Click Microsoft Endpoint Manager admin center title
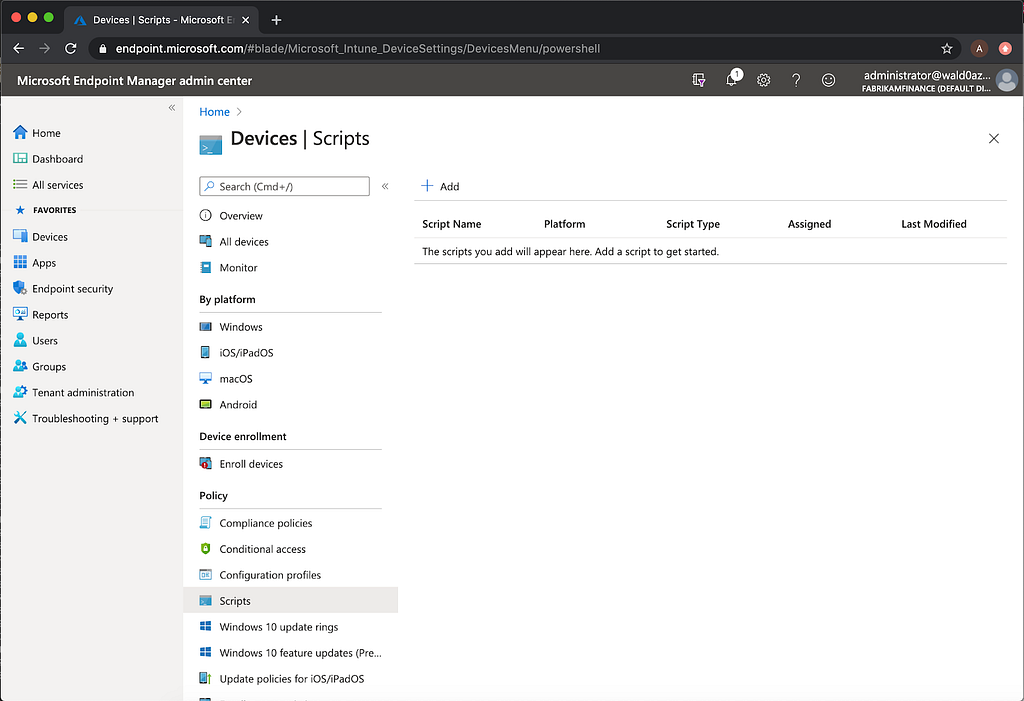The image size is (1024, 701). coord(135,81)
